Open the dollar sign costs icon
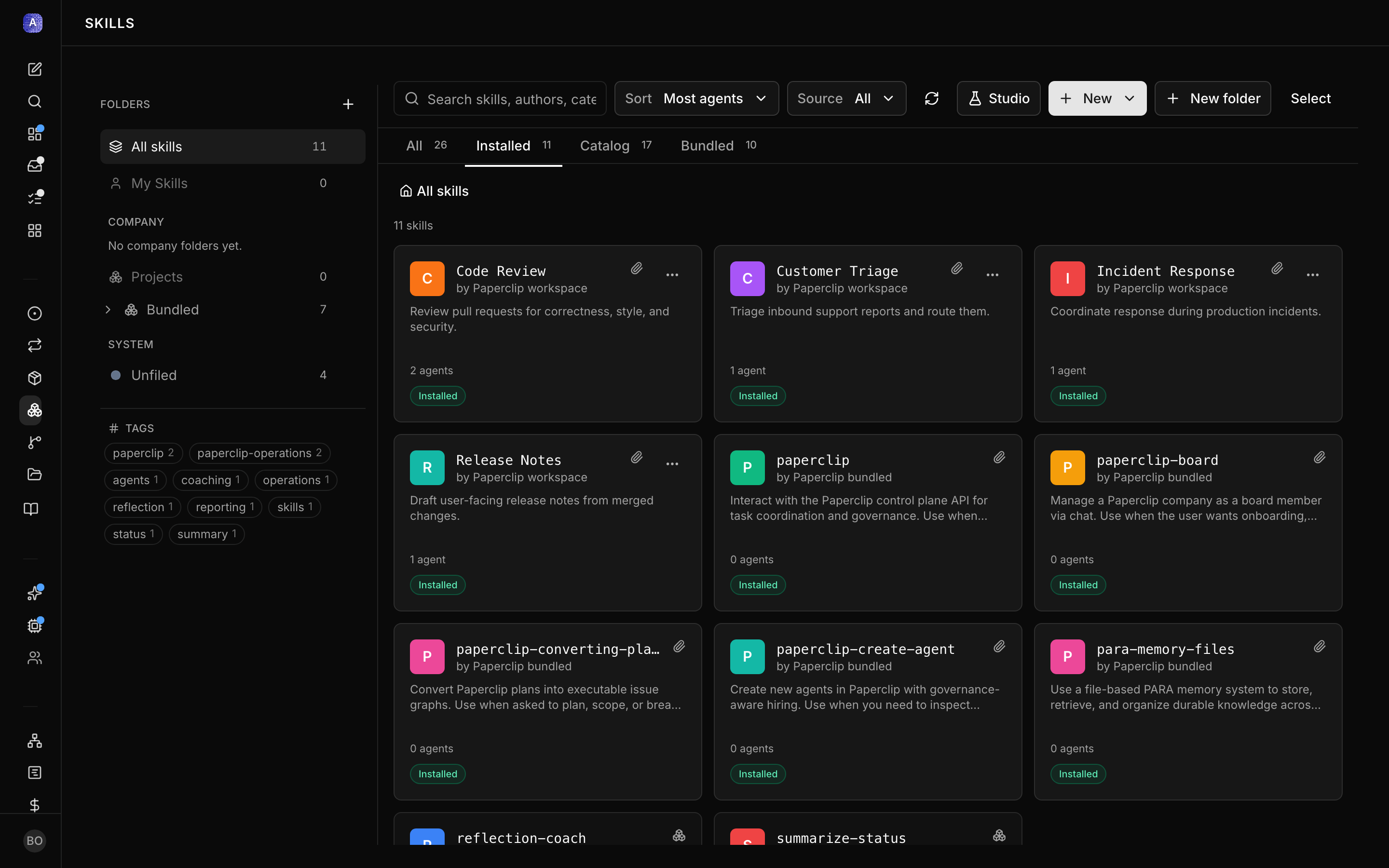1389x868 pixels. 34,805
